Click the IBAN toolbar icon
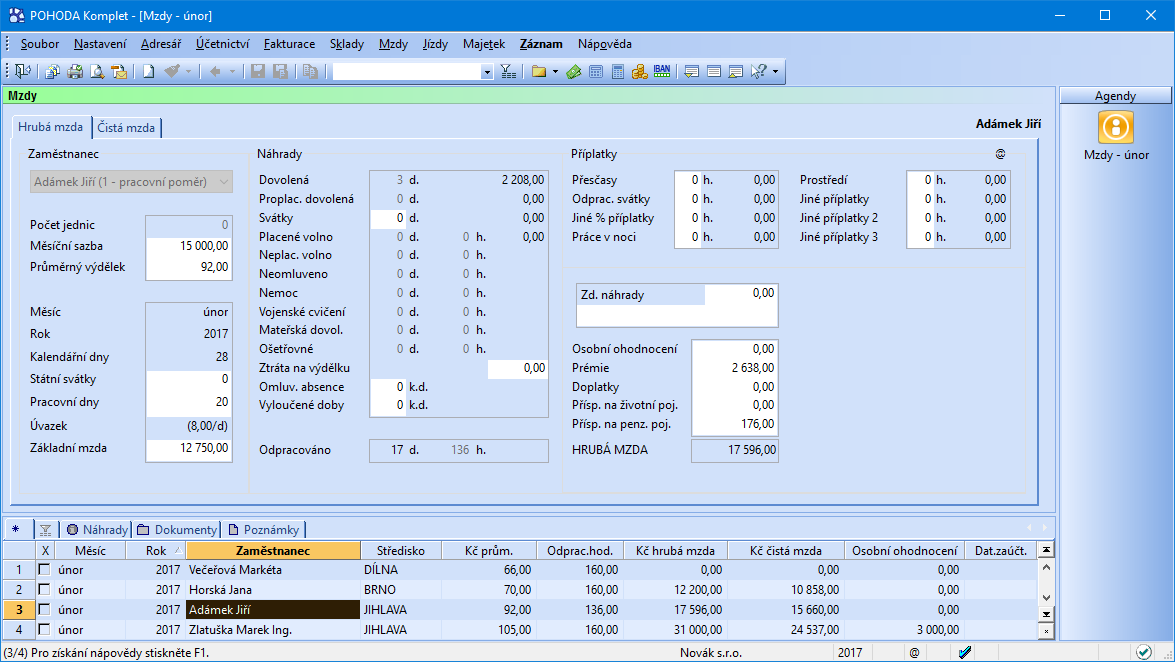 click(662, 71)
